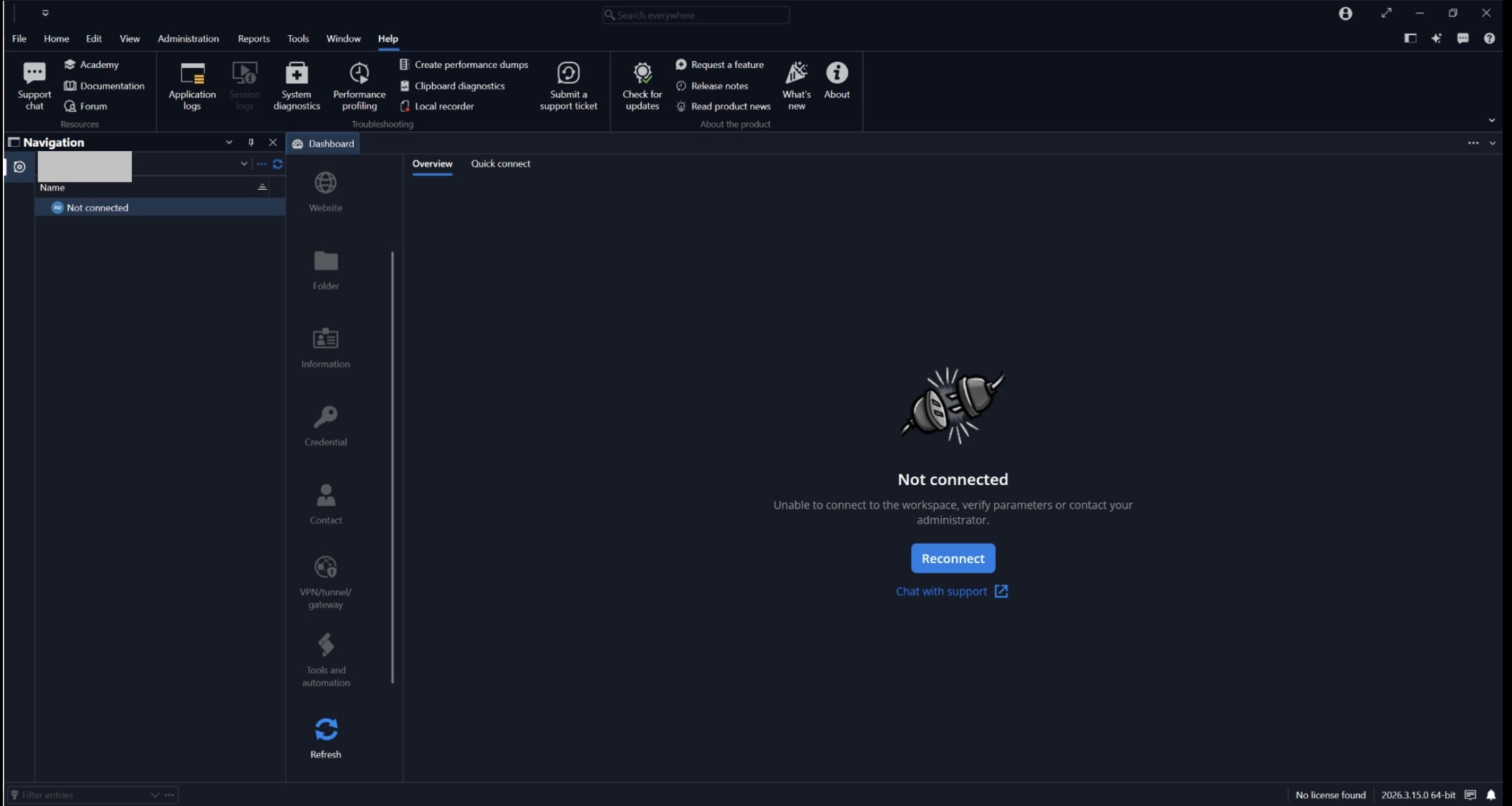This screenshot has width=1512, height=806.
Task: Open the quick access toolbar dropdown
Action: click(x=45, y=13)
